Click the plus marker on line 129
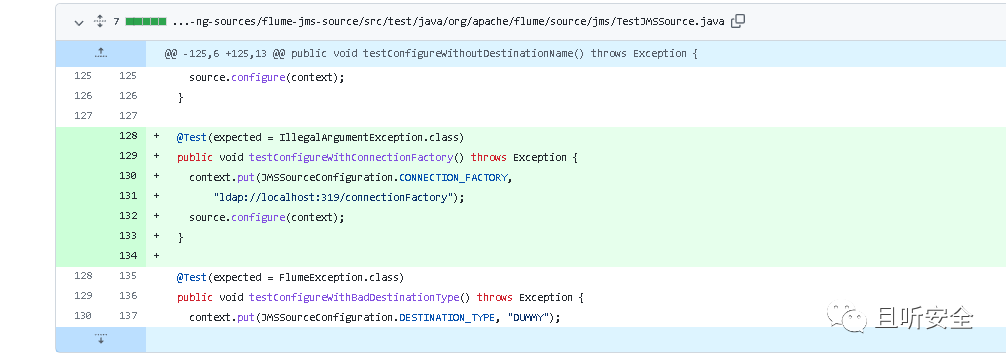 point(157,156)
